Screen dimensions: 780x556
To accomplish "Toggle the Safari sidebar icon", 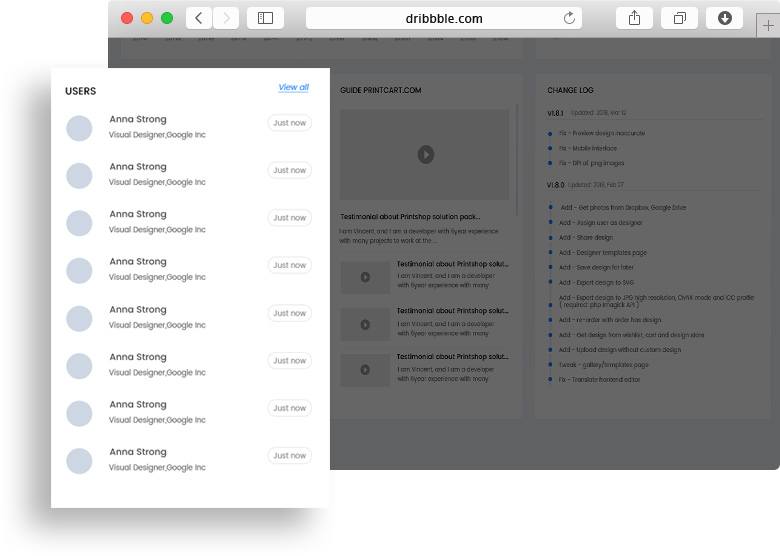I will (265, 18).
